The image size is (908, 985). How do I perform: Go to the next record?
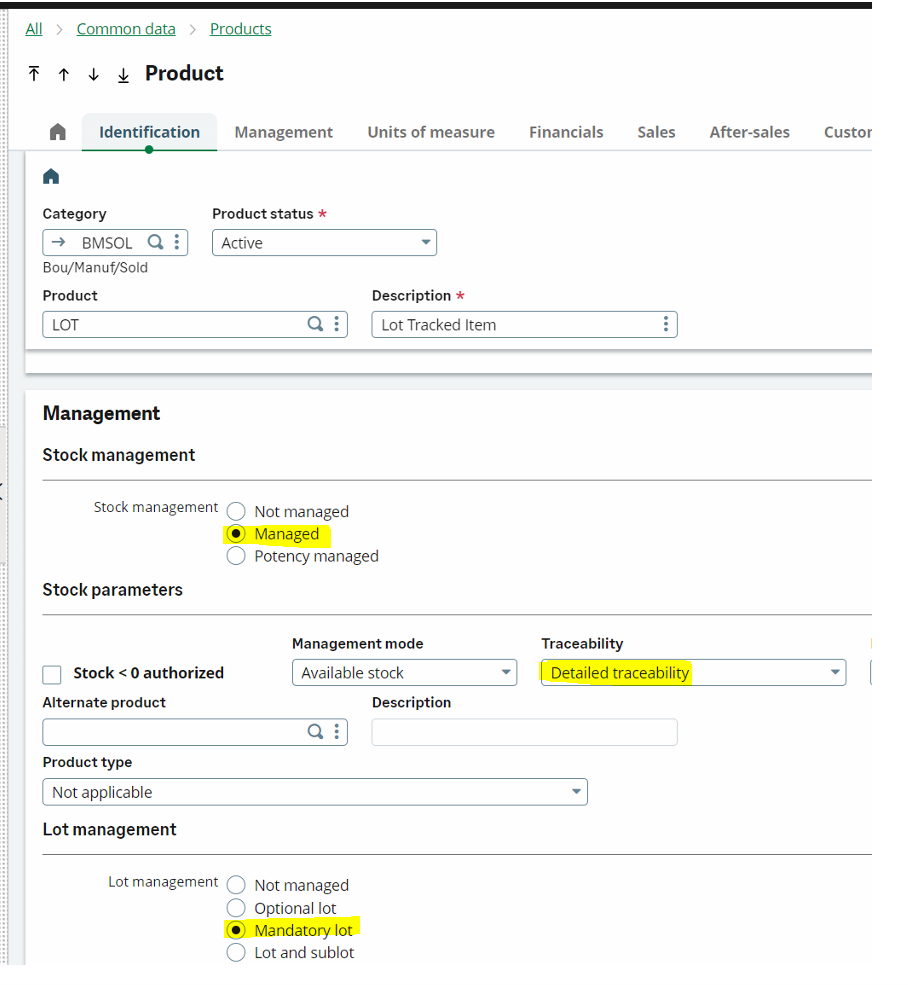tap(93, 74)
